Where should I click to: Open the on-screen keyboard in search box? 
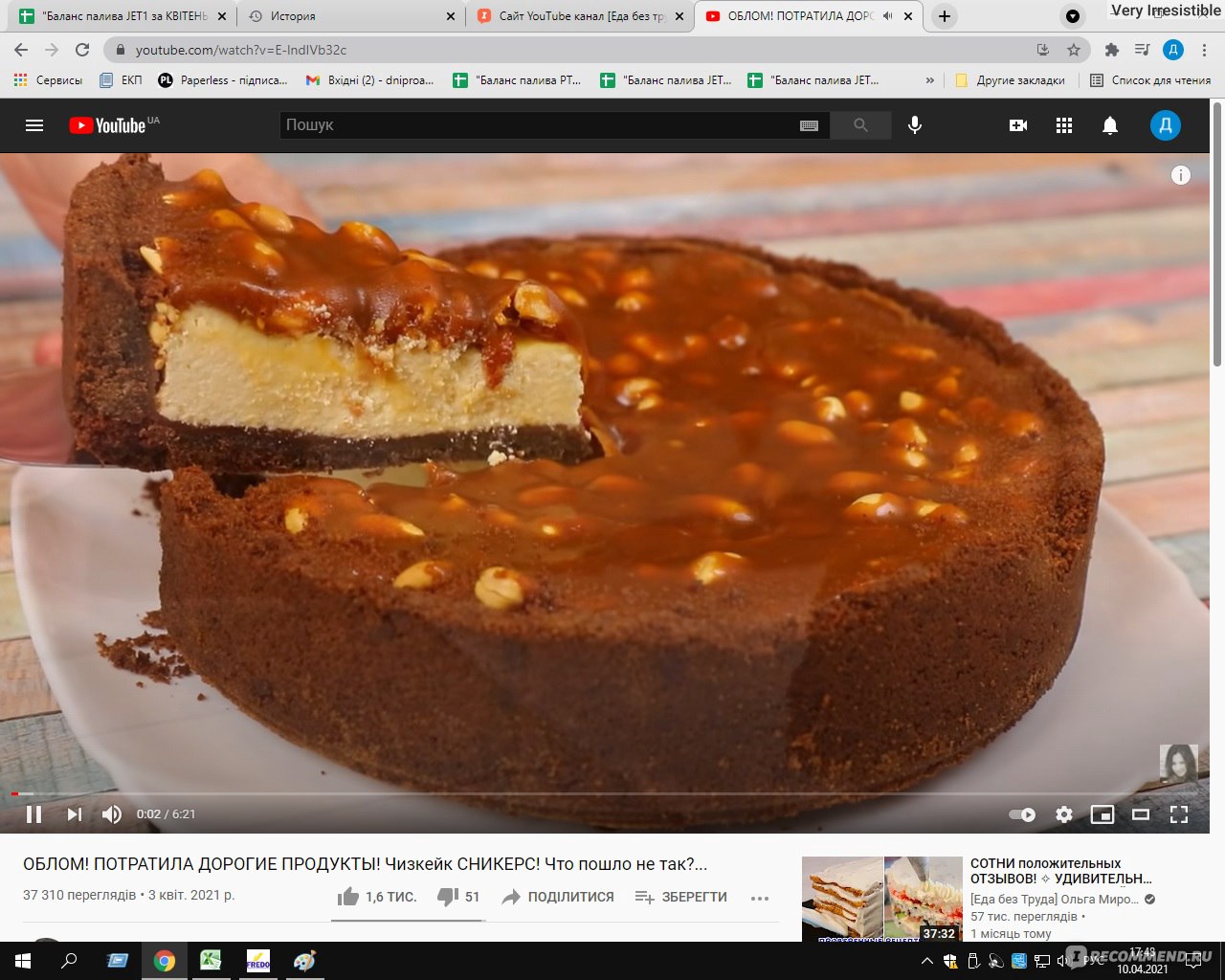pos(809,125)
